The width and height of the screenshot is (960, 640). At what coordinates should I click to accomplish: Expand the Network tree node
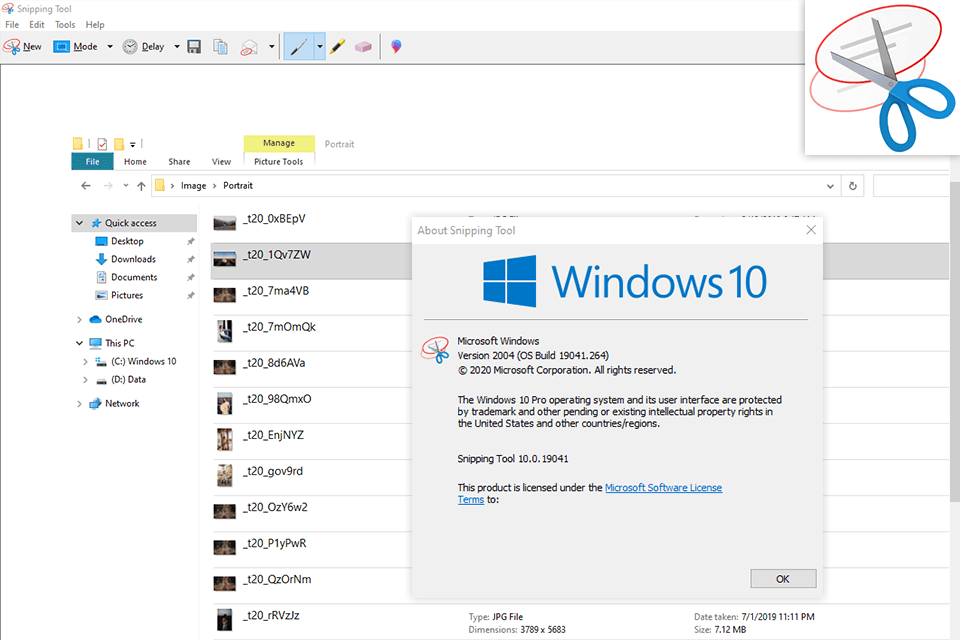click(79, 403)
